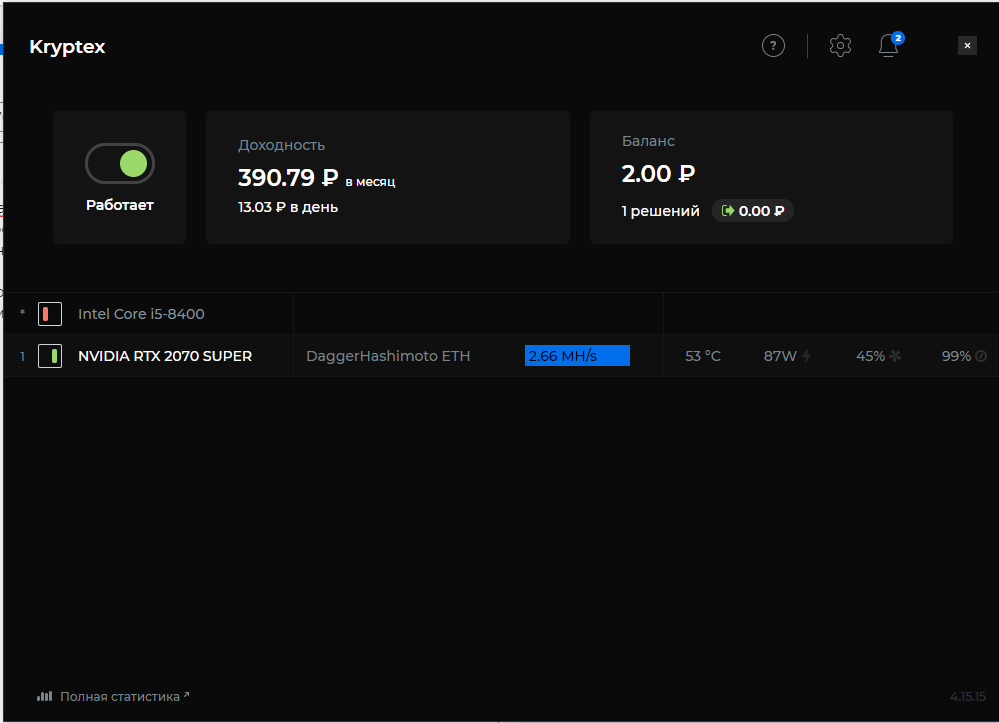This screenshot has width=999, height=723.
Task: Click the load gauge icon next to 99%
Action: coord(981,356)
